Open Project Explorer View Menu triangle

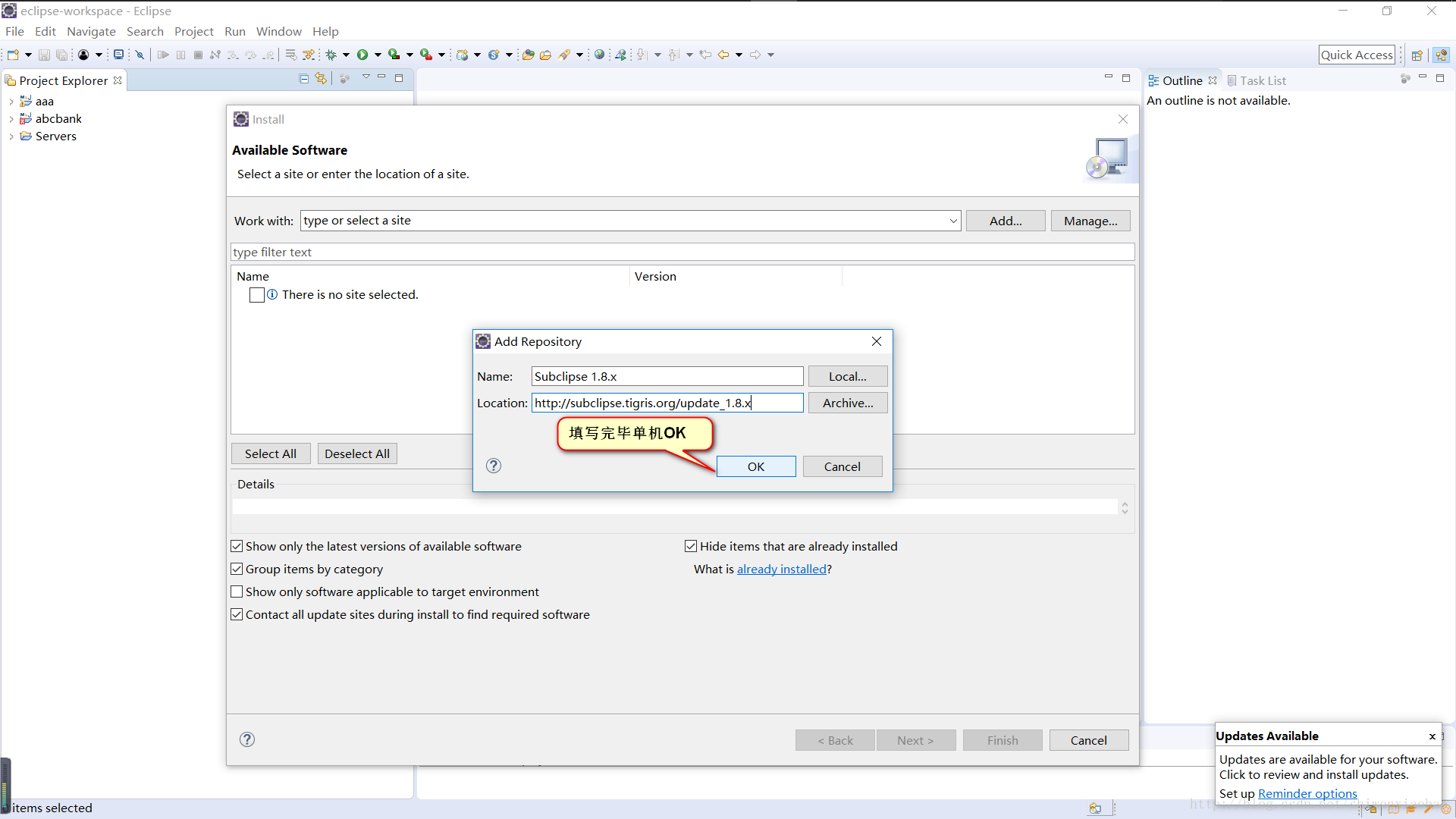tap(366, 77)
